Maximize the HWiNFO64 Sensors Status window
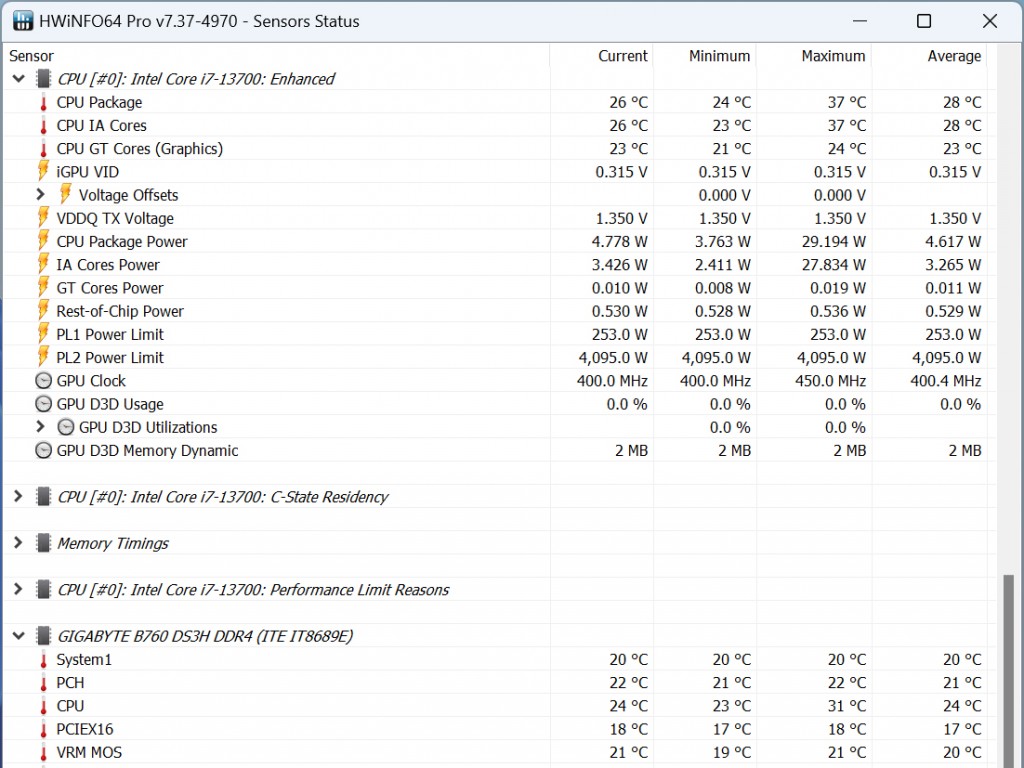Viewport: 1024px width, 768px height. (924, 21)
